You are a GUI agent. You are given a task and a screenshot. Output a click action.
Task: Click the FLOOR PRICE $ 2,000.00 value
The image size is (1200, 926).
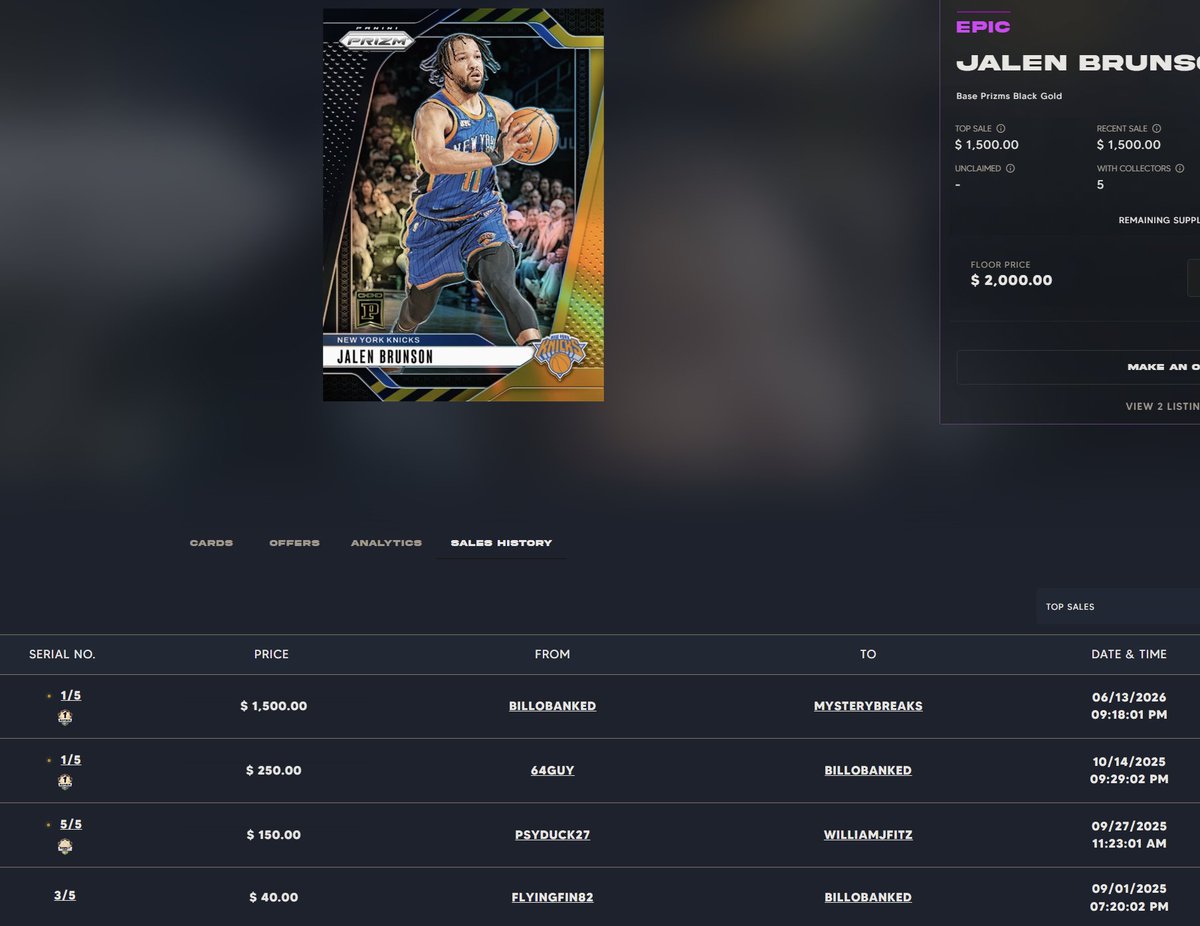point(1011,281)
